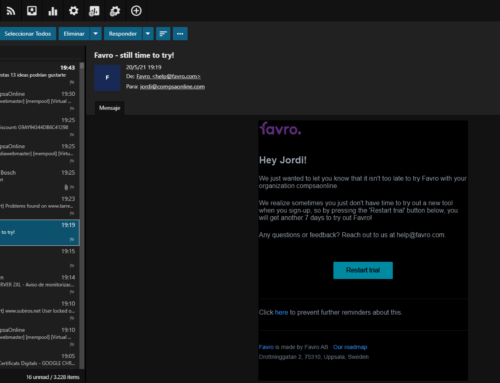Open the Bosch message at 19:25
The height and width of the screenshot is (383, 500).
tap(39, 180)
